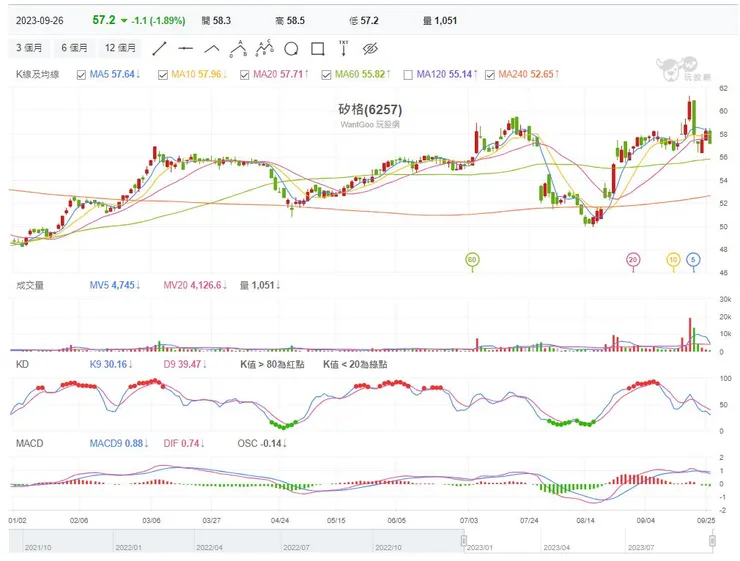Select the rectangle drawing tool

point(318,48)
